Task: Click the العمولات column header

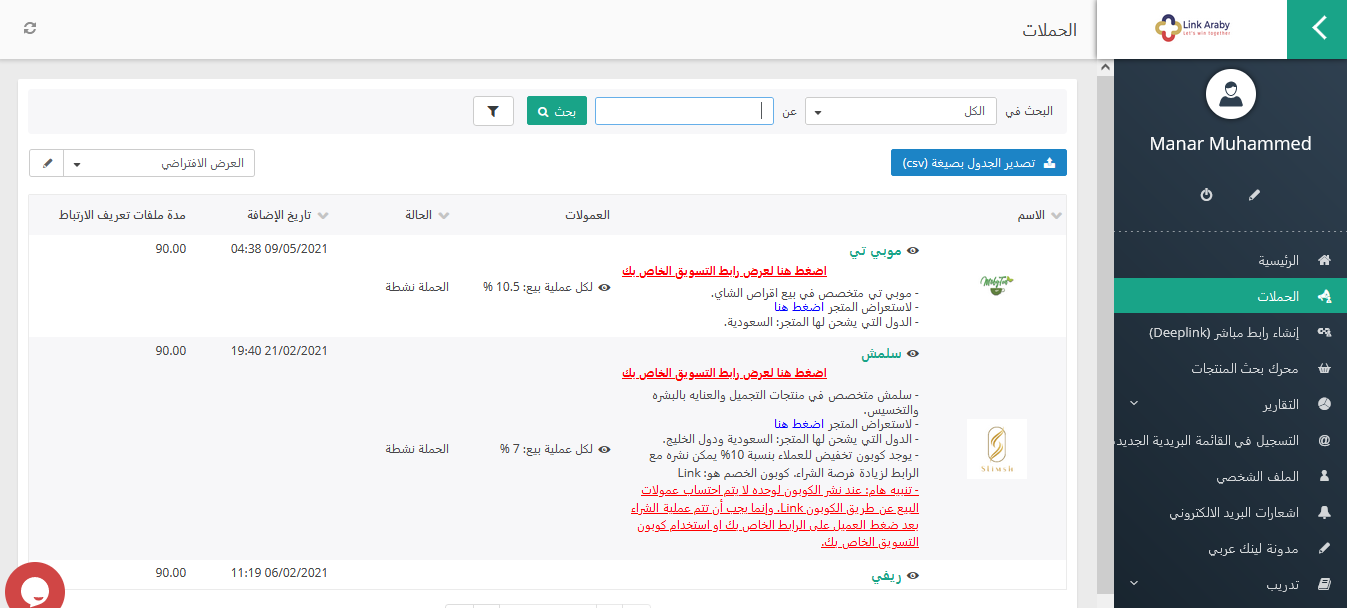Action: click(587, 215)
